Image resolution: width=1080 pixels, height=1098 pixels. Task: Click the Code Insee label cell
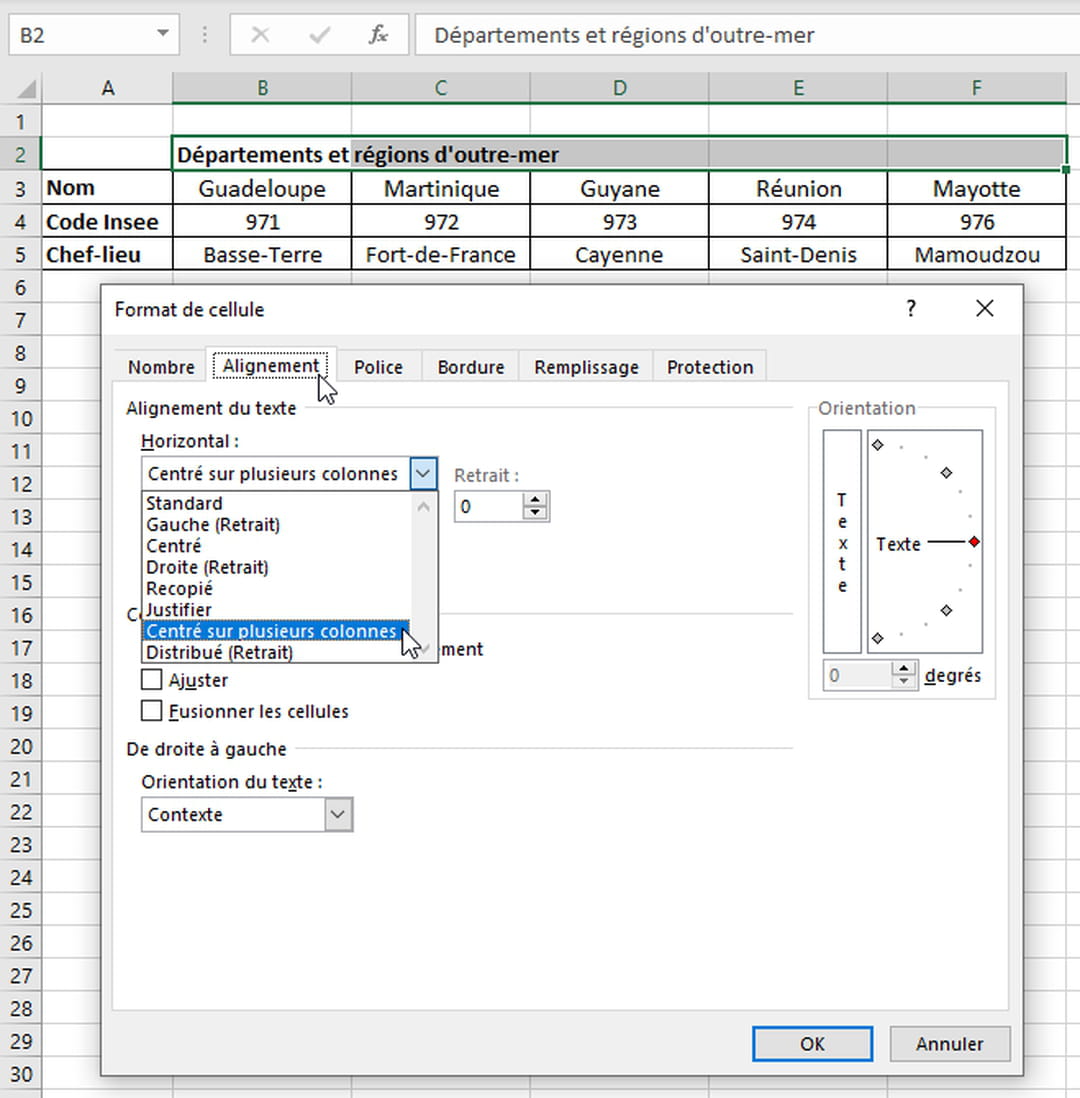click(107, 222)
